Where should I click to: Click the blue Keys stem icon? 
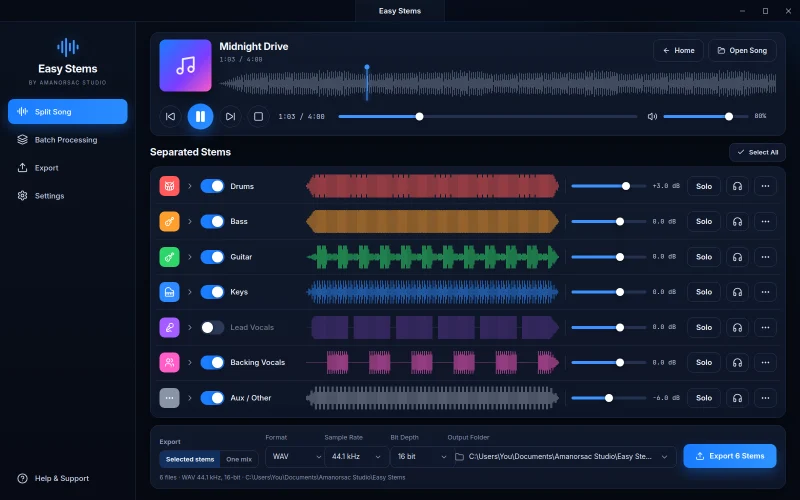pyautogui.click(x=169, y=292)
